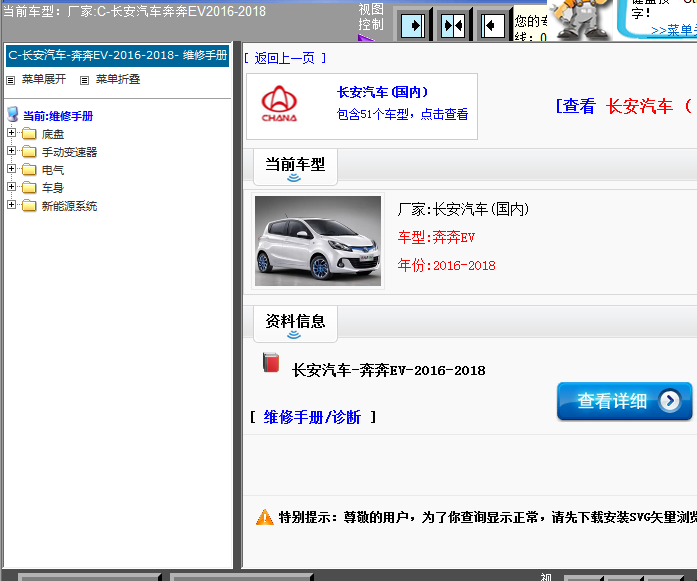Click 菜单展开 to expand menu

pos(44,79)
